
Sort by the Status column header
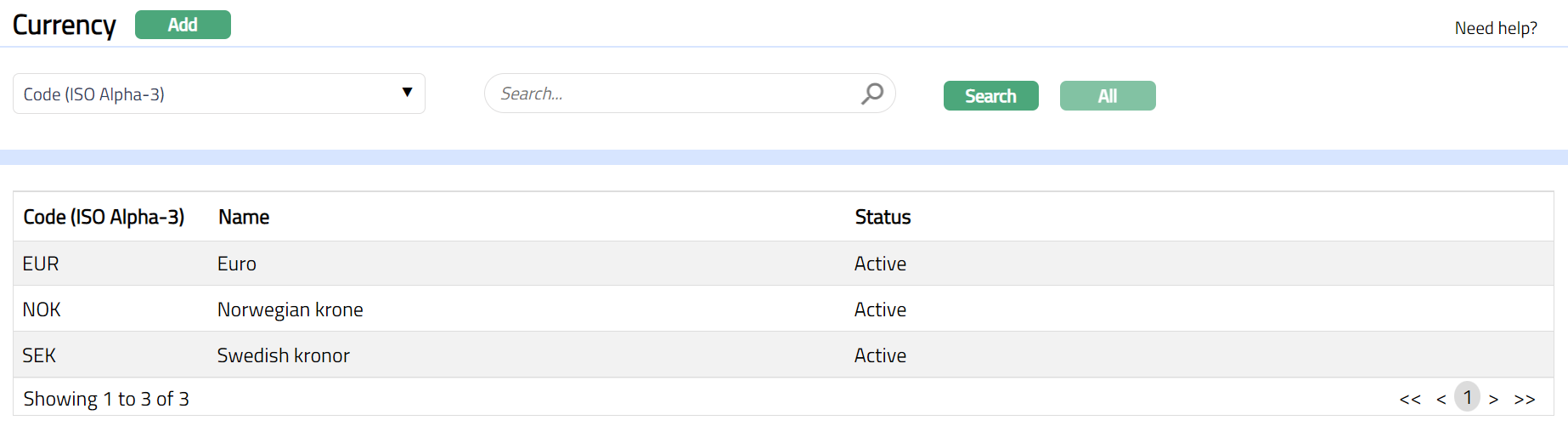pyautogui.click(x=883, y=217)
